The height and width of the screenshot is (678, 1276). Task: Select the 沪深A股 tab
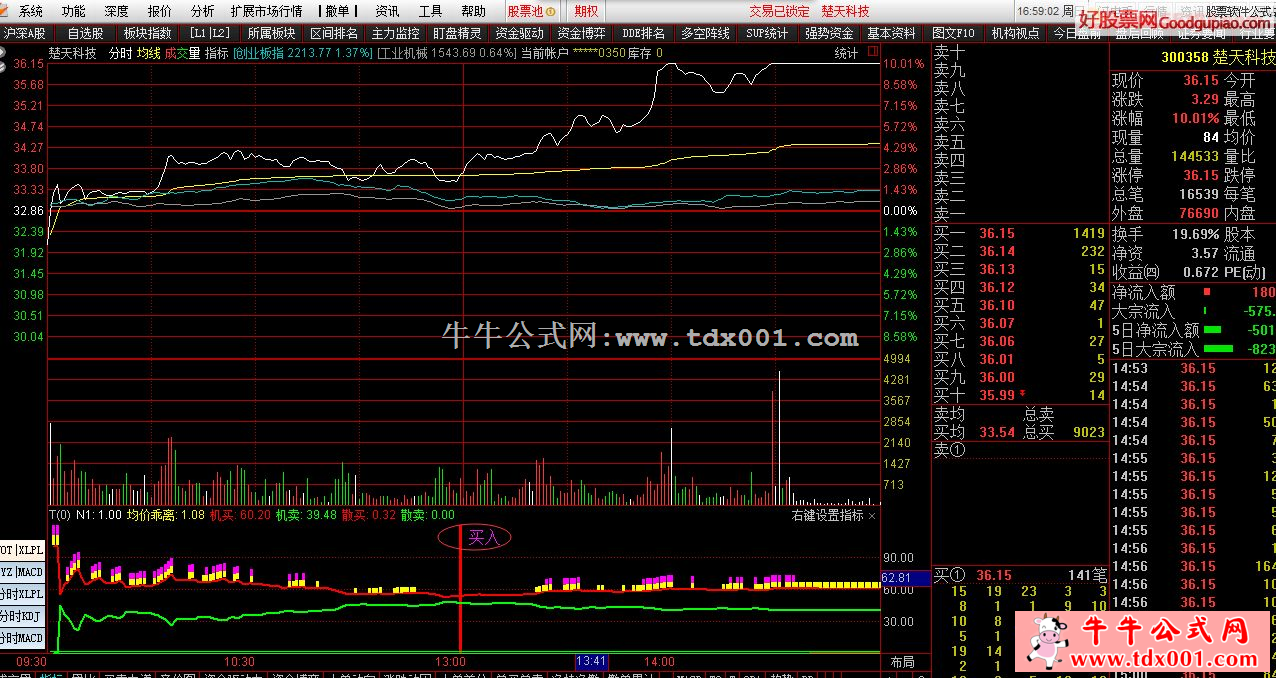(24, 33)
